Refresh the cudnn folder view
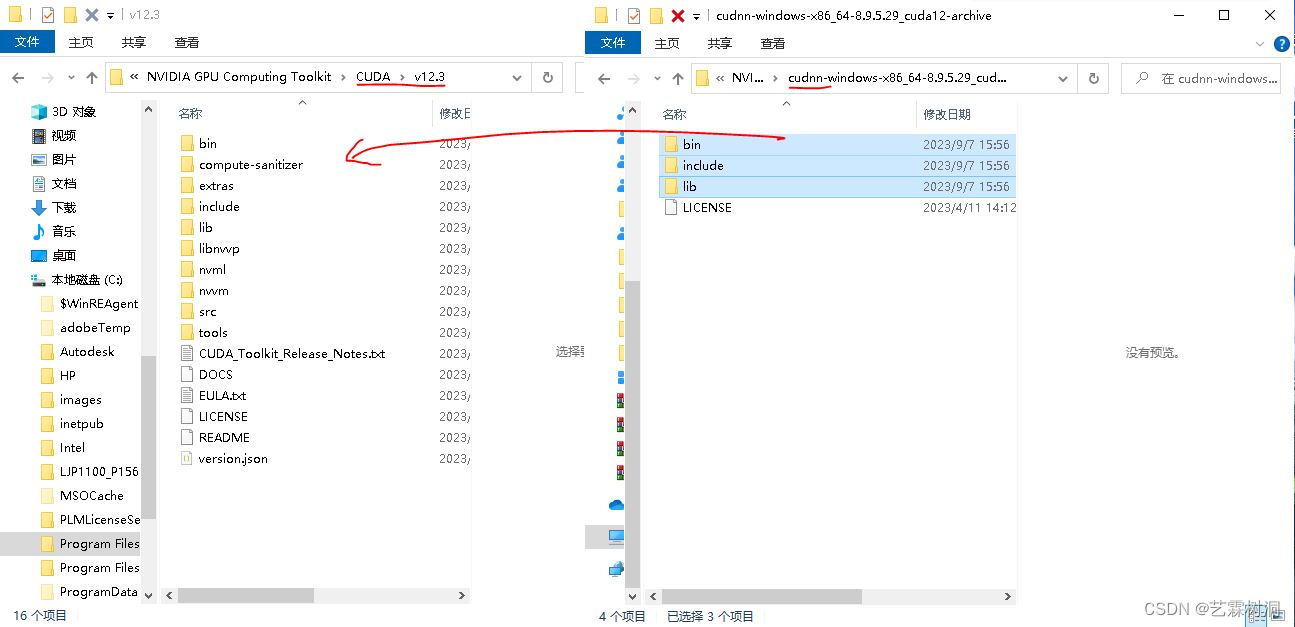This screenshot has width=1295, height=627. [1093, 77]
